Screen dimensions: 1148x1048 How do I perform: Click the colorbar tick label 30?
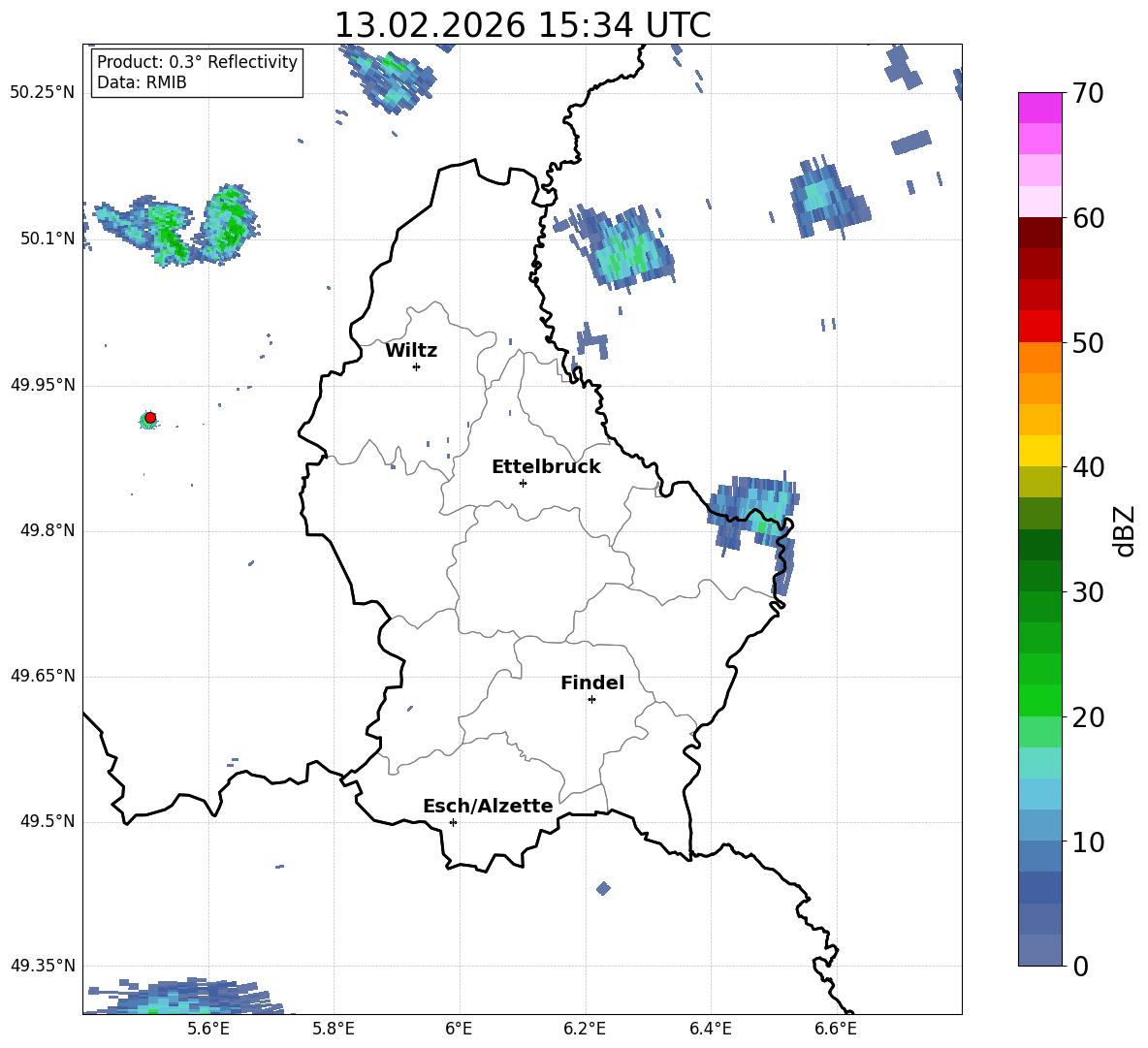tap(1087, 592)
